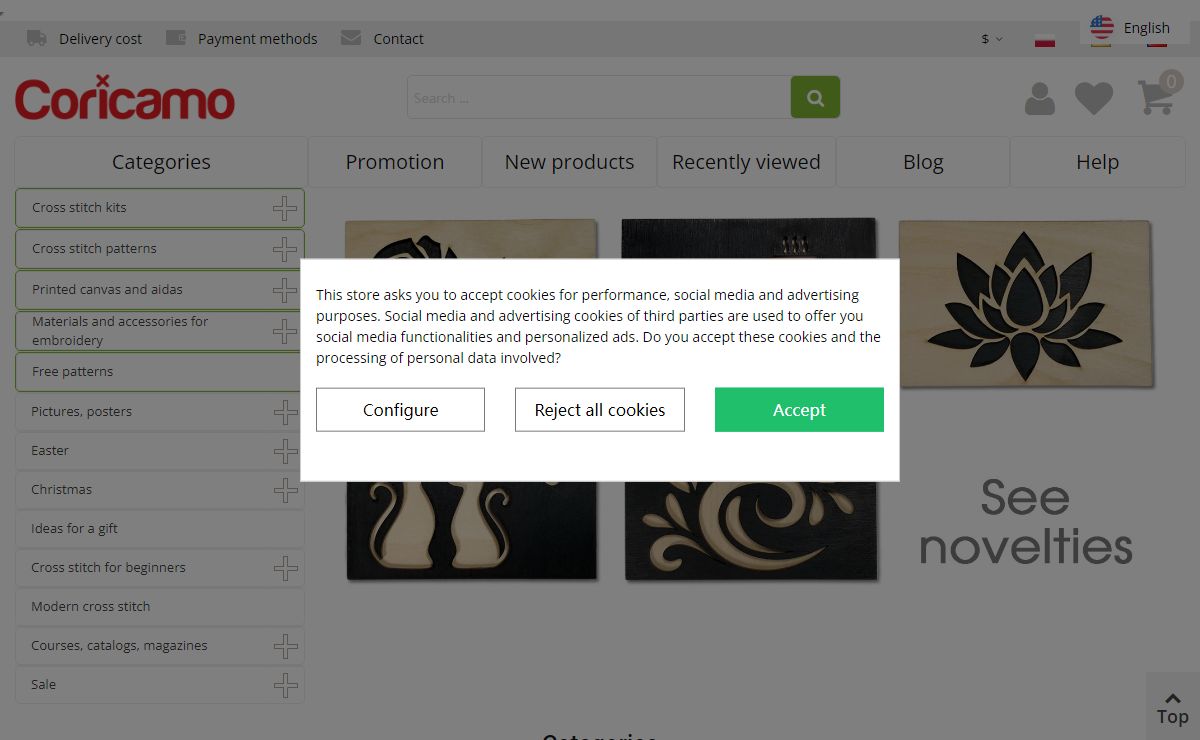Click the Configure cookies button

tap(400, 410)
